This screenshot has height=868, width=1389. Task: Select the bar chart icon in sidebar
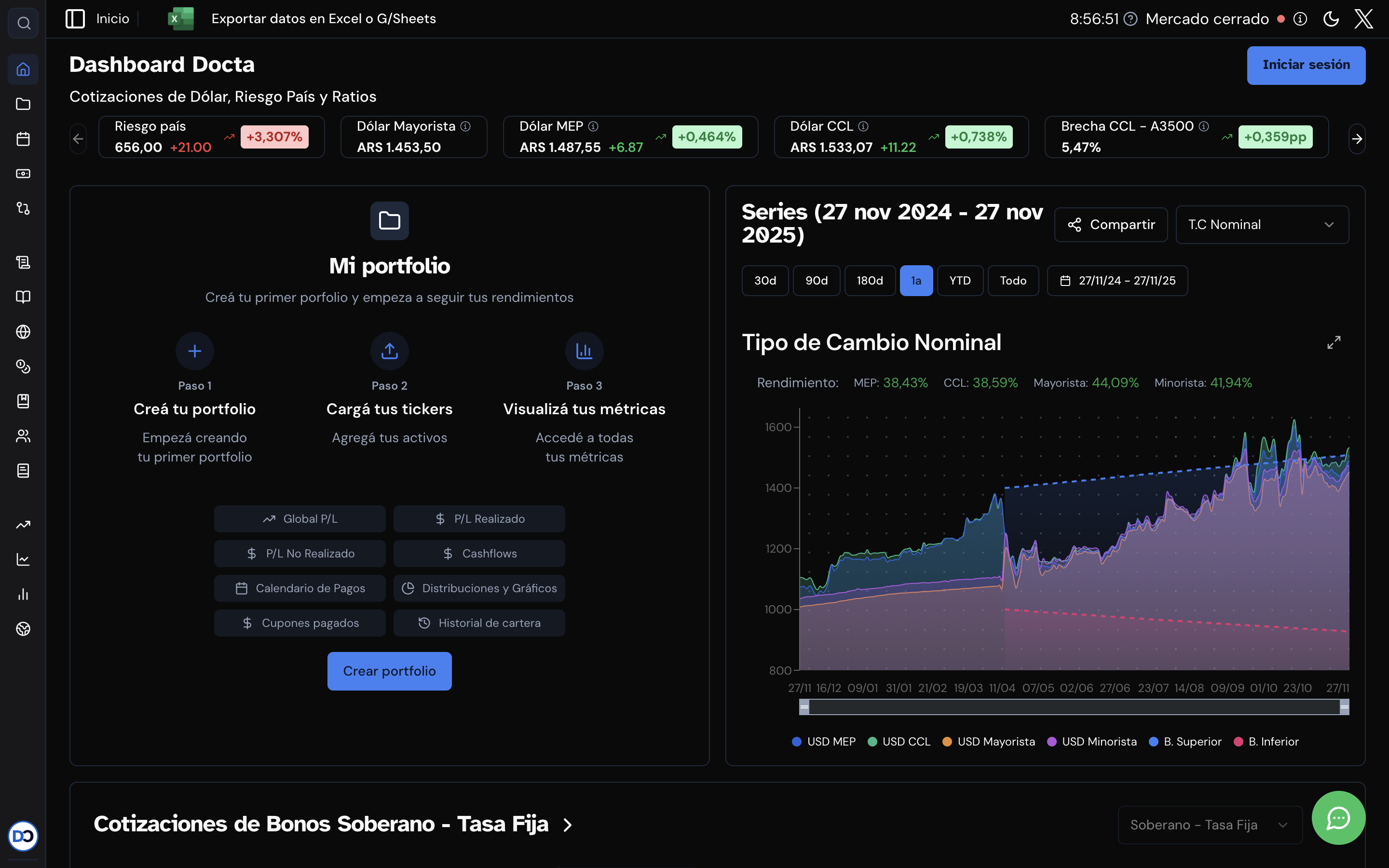point(23,595)
